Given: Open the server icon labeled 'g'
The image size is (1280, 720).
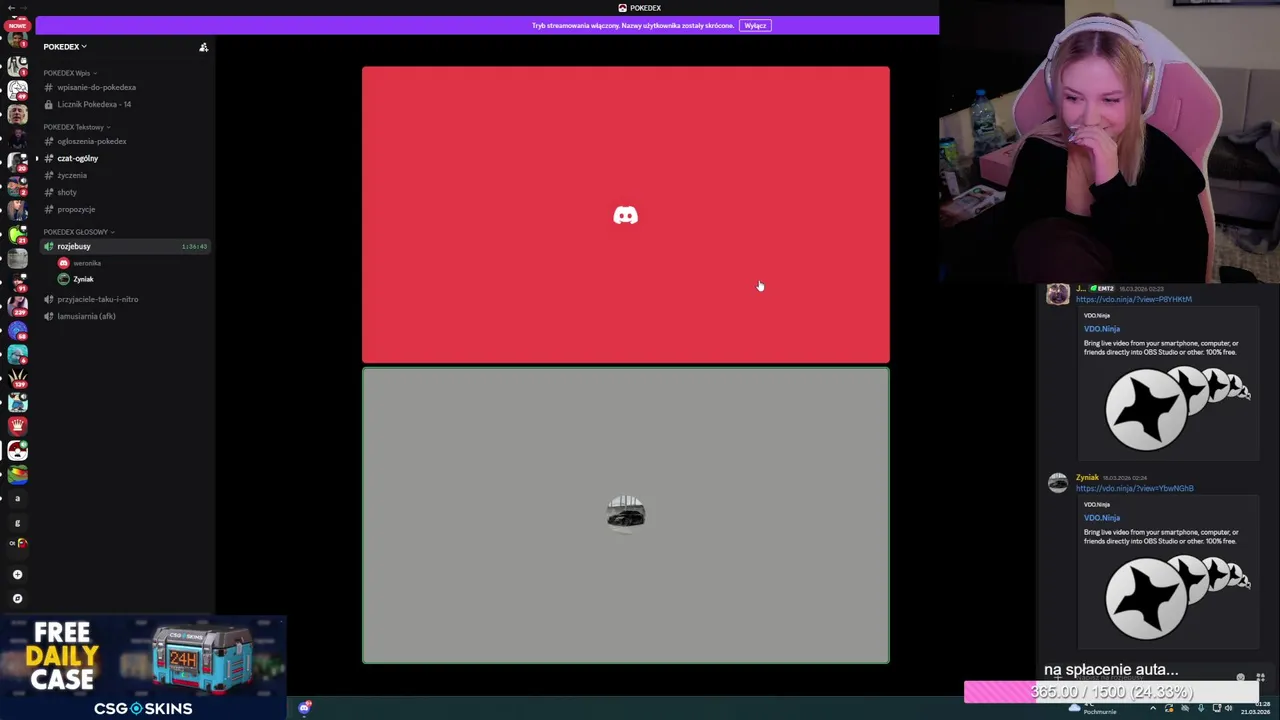Looking at the screenshot, I should pyautogui.click(x=17, y=523).
